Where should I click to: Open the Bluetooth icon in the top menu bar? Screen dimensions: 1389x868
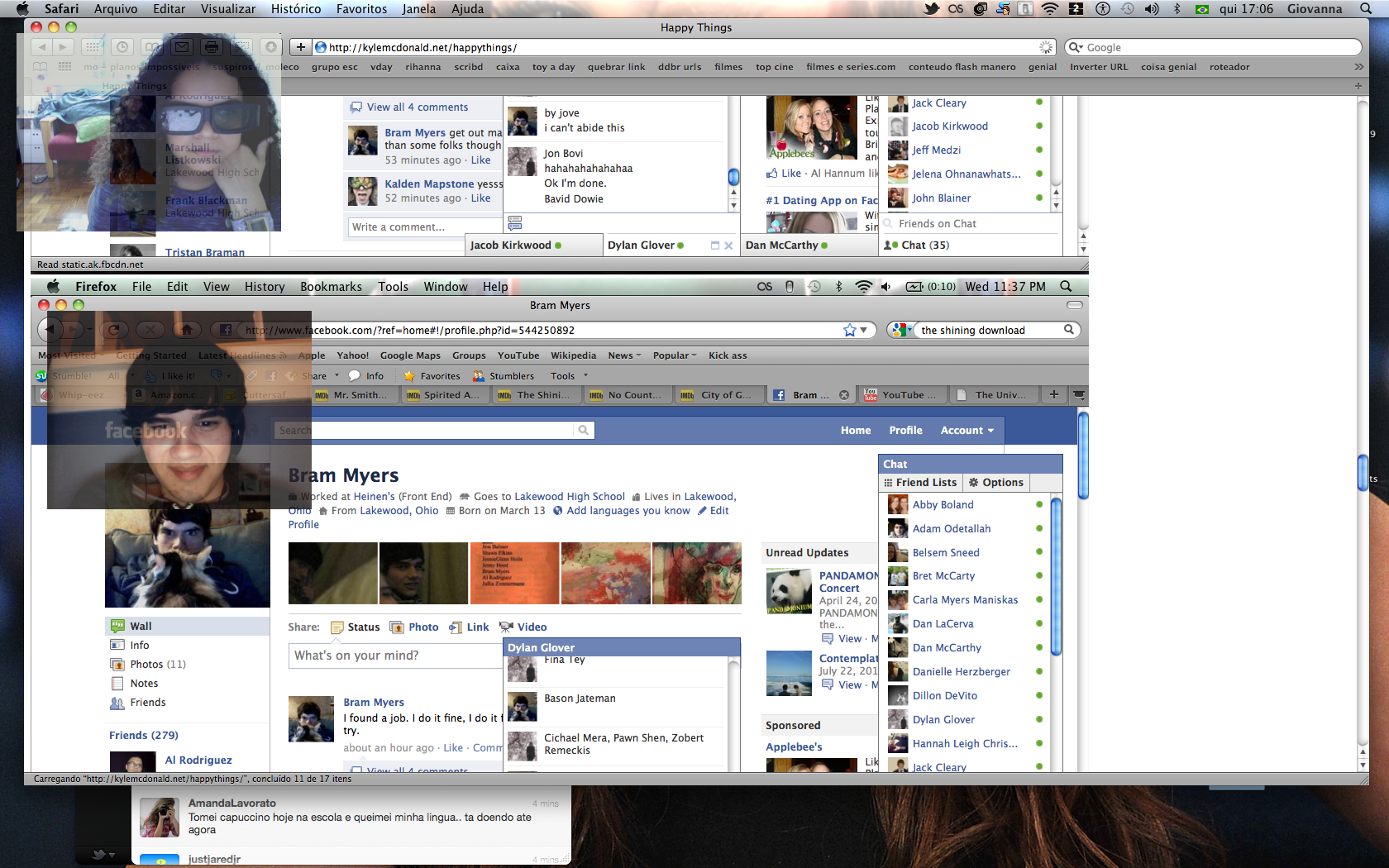point(1177,9)
